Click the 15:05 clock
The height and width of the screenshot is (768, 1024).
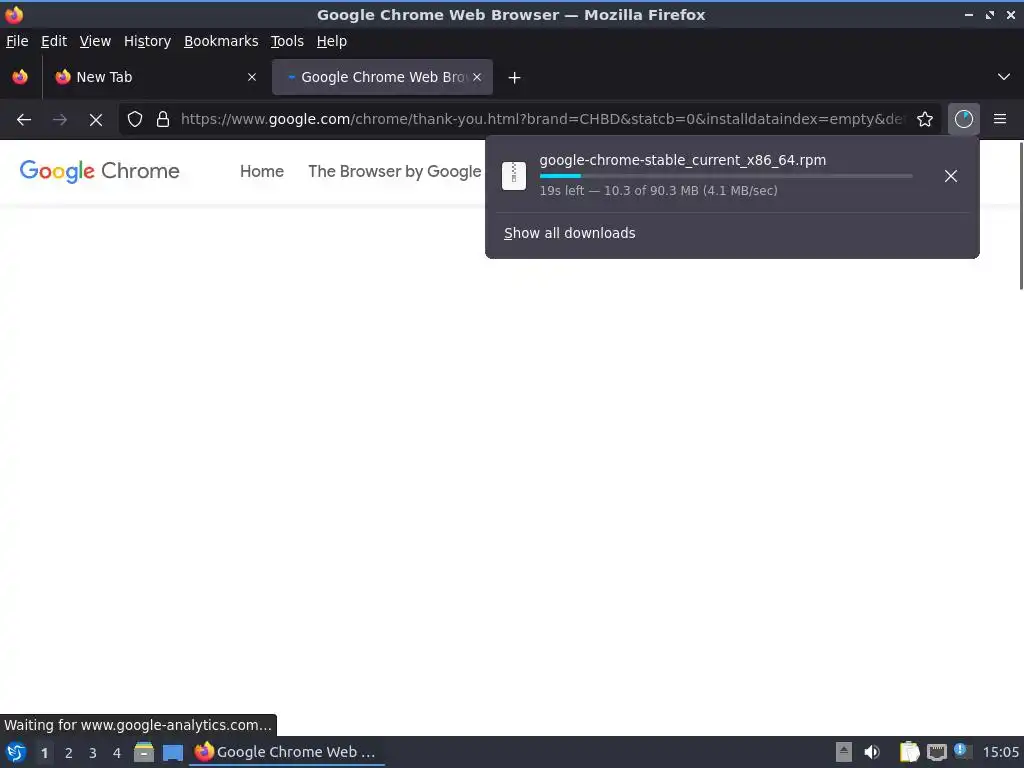pyautogui.click(x=1000, y=752)
